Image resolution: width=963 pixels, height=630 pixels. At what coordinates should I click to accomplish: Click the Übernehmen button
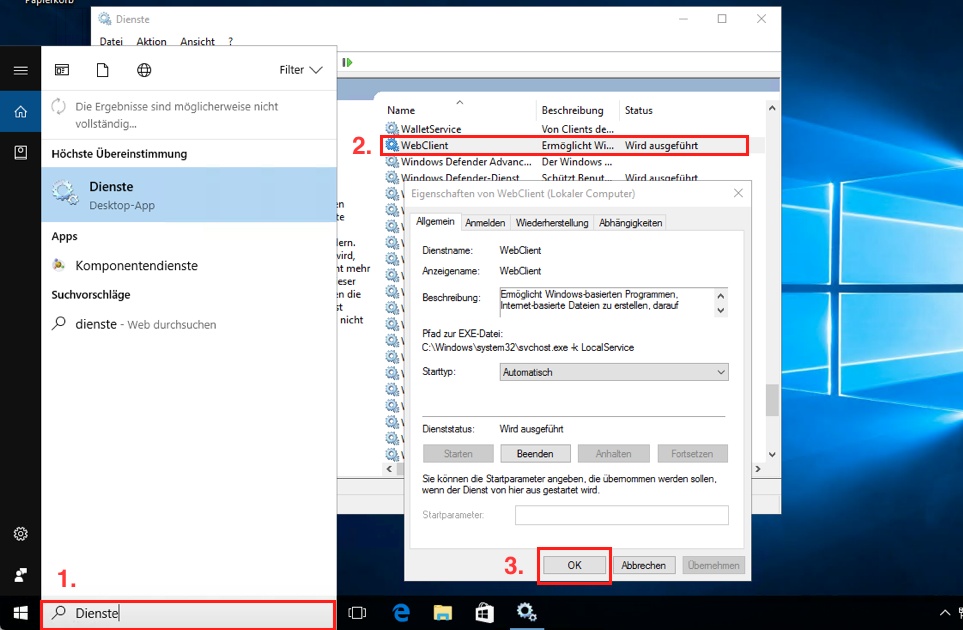[x=713, y=565]
